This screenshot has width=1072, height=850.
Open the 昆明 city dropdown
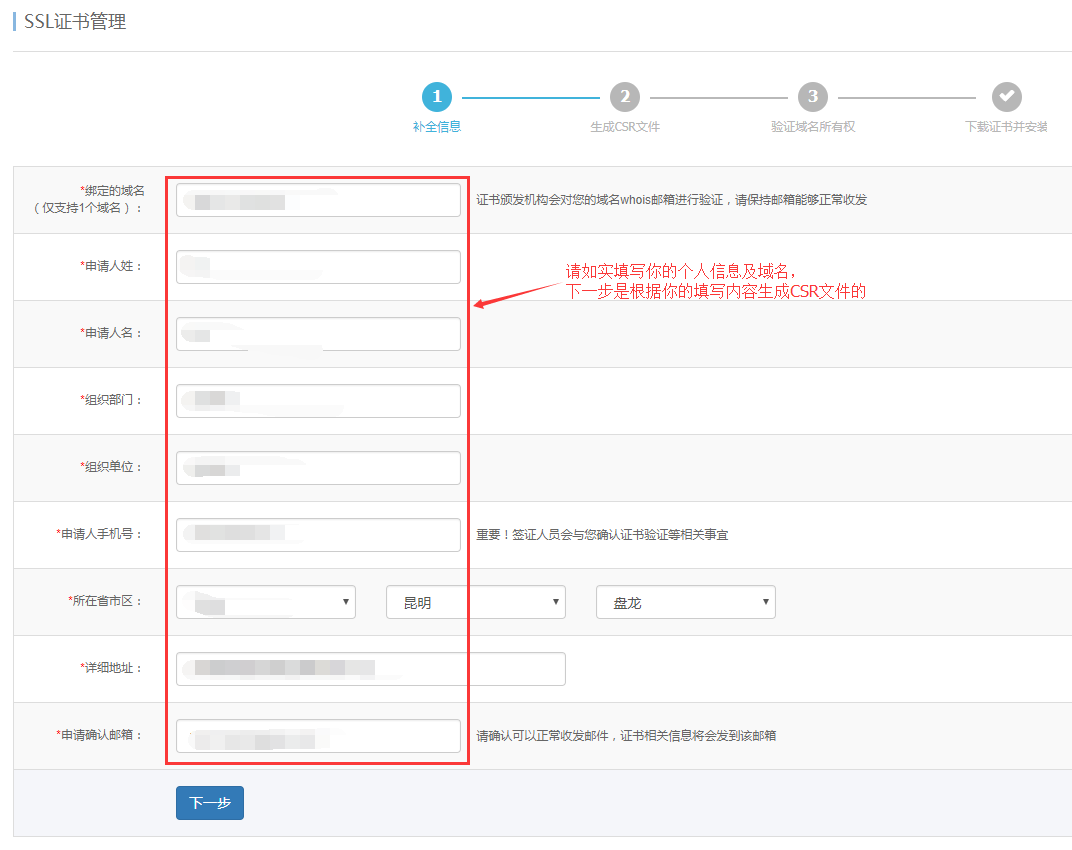475,601
